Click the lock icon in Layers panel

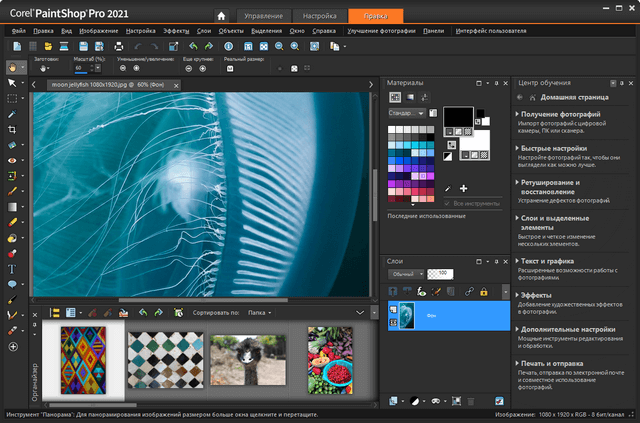(483, 291)
